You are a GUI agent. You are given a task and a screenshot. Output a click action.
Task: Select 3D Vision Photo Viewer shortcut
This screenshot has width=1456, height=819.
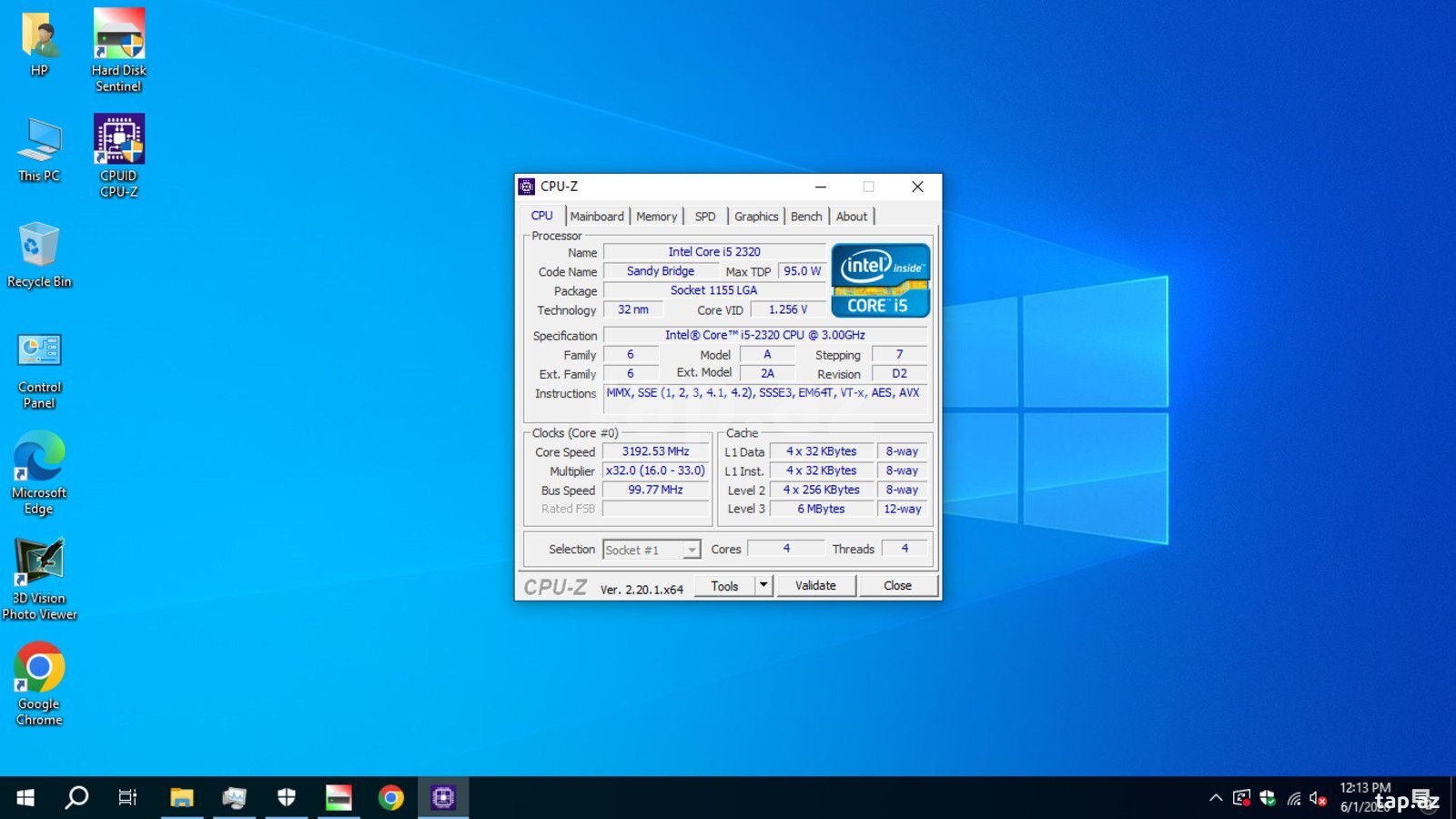[x=39, y=579]
